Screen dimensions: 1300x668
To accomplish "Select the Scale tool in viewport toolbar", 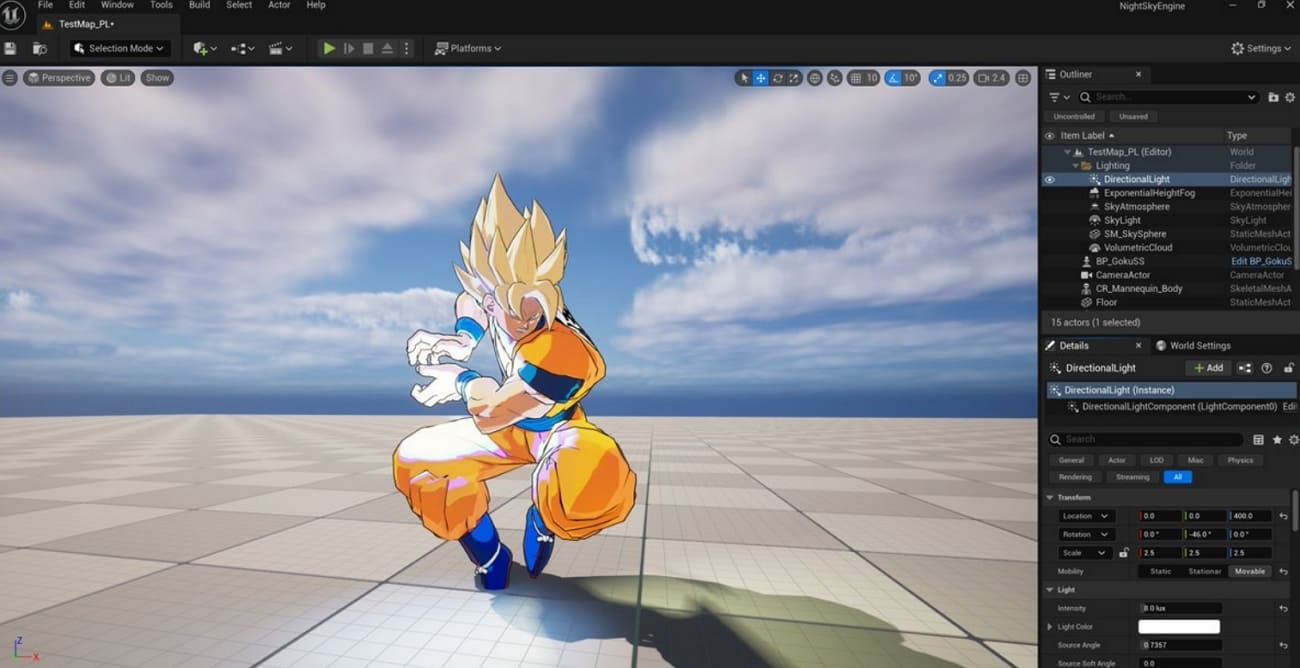I will 793,77.
